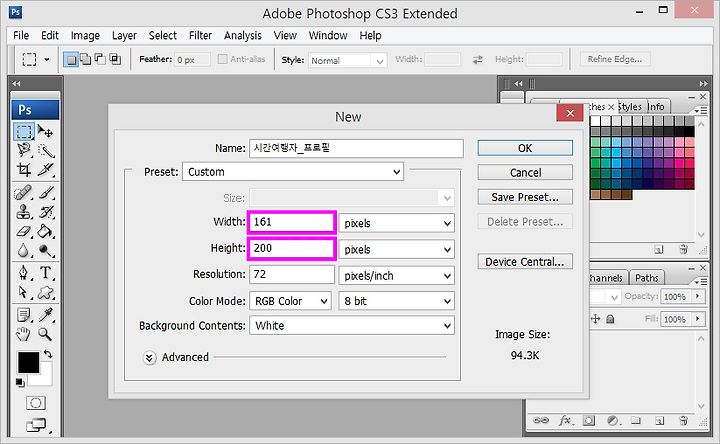
Task: Select the Type tool
Action: (45, 273)
